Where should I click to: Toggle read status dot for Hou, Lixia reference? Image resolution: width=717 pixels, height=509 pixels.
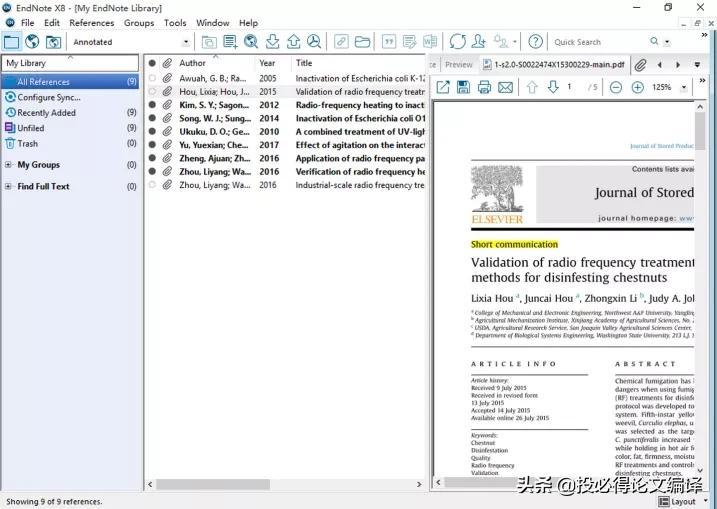152,91
